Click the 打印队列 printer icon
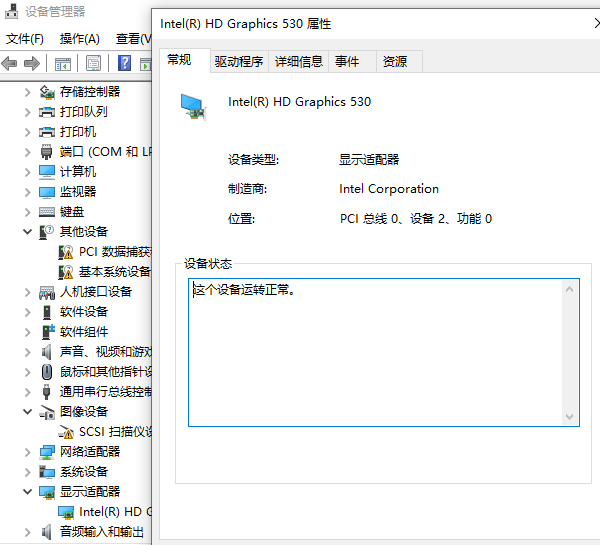 click(47, 112)
